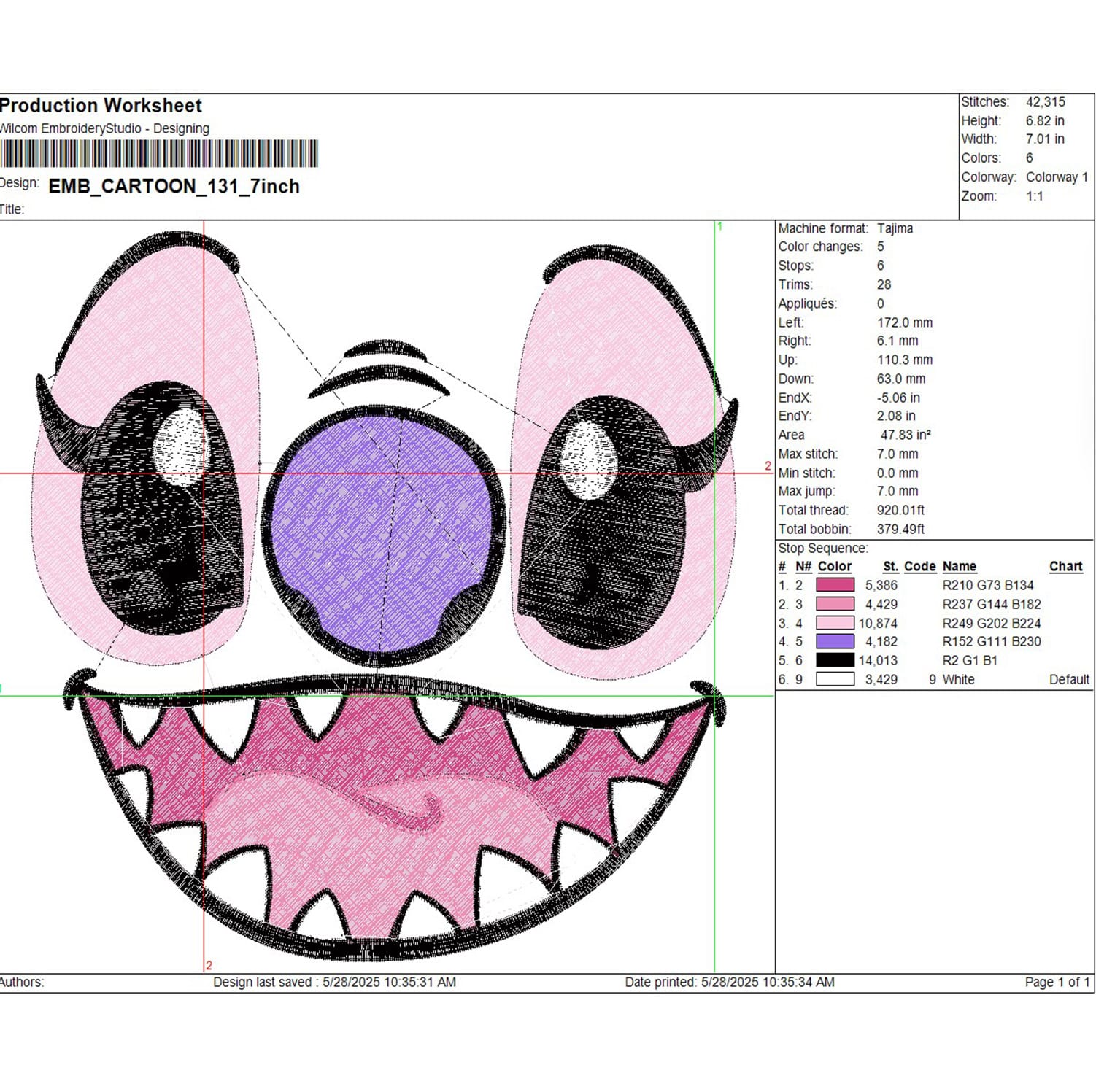
Task: Click the St. column header
Action: tap(890, 567)
